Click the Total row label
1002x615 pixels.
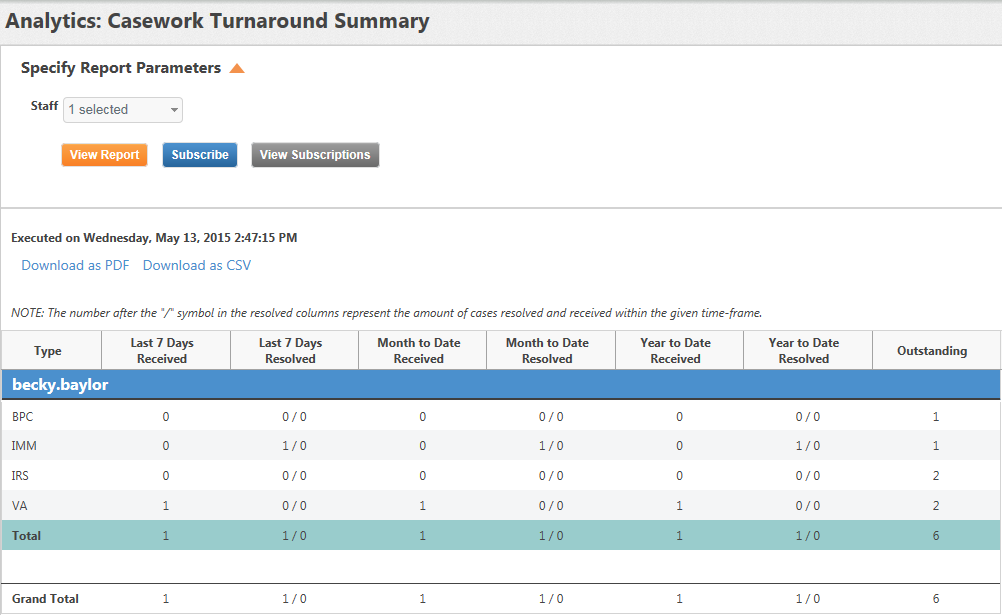(x=26, y=536)
